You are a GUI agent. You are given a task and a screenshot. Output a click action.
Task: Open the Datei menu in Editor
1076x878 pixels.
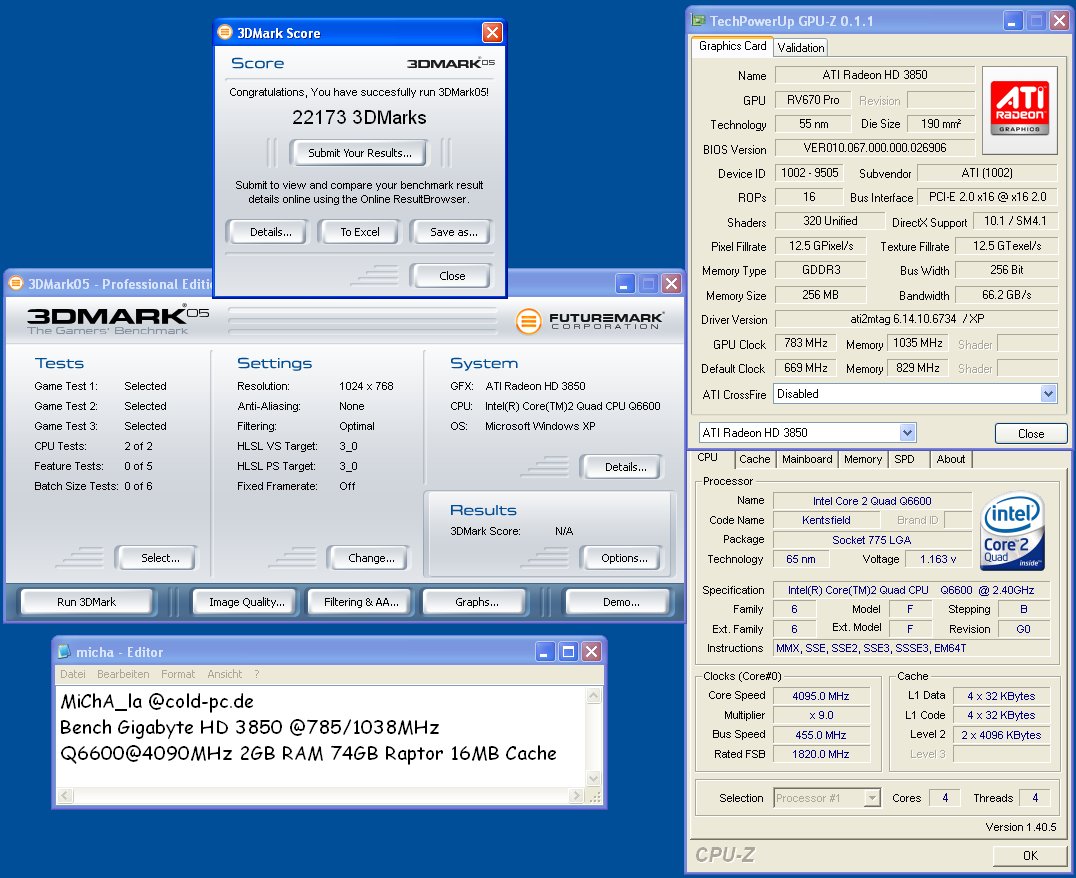[73, 674]
